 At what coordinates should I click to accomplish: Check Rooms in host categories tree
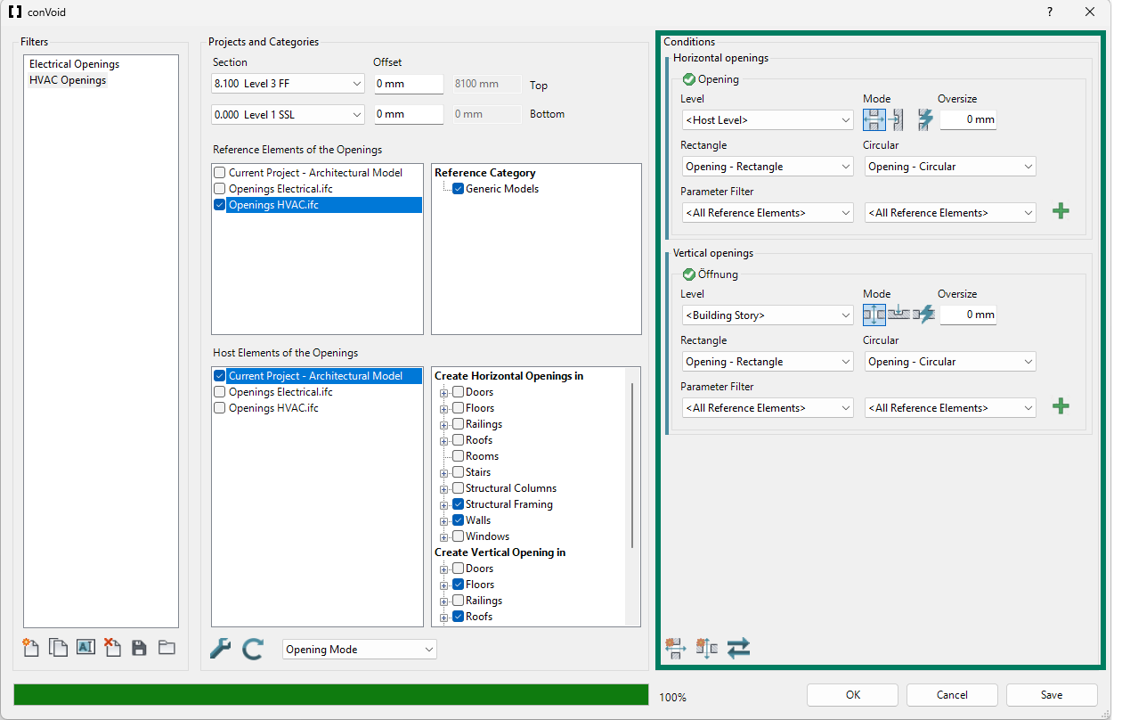point(458,456)
